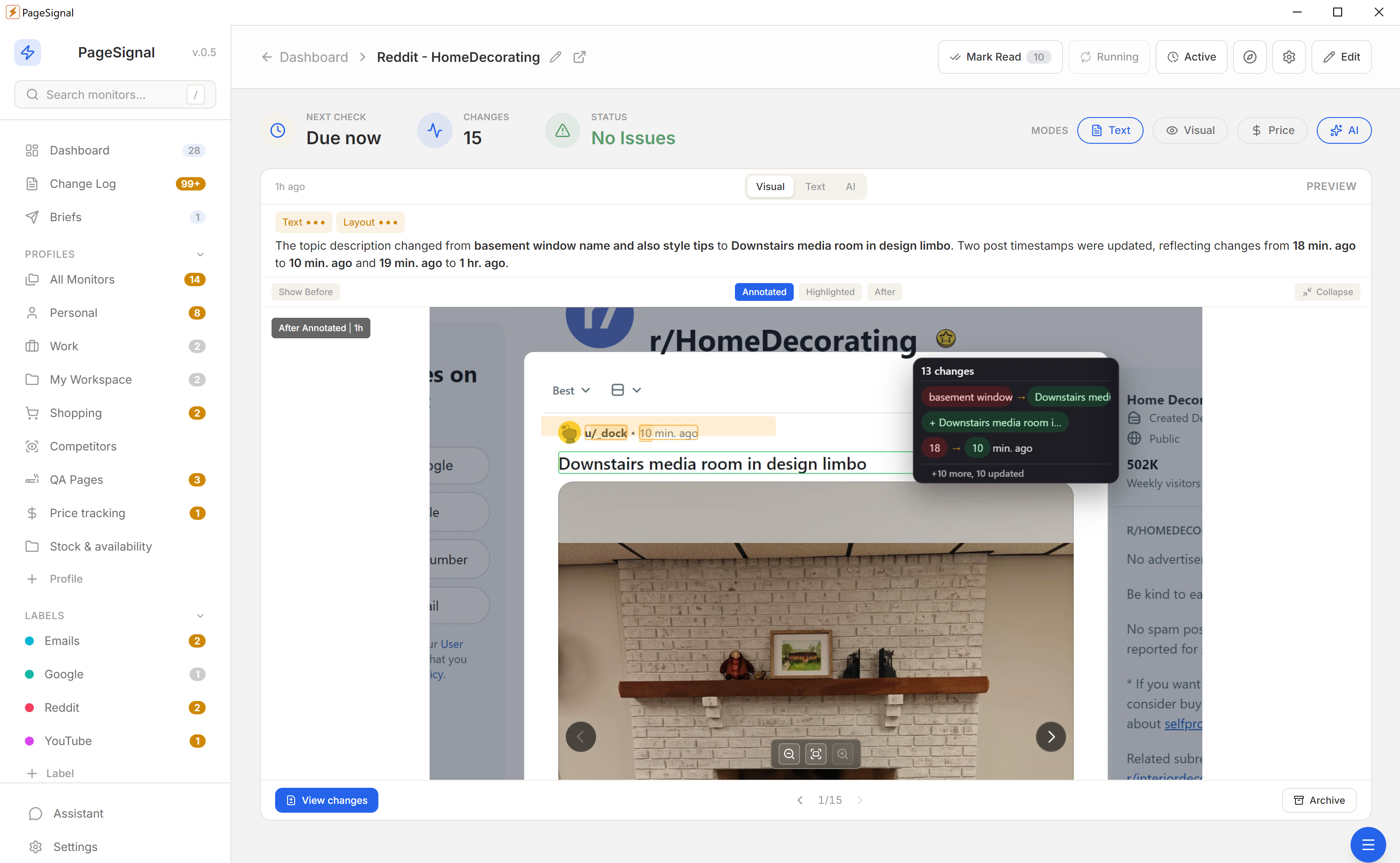Go to previous change in pagination
The height and width of the screenshot is (863, 1400).
pyautogui.click(x=800, y=800)
